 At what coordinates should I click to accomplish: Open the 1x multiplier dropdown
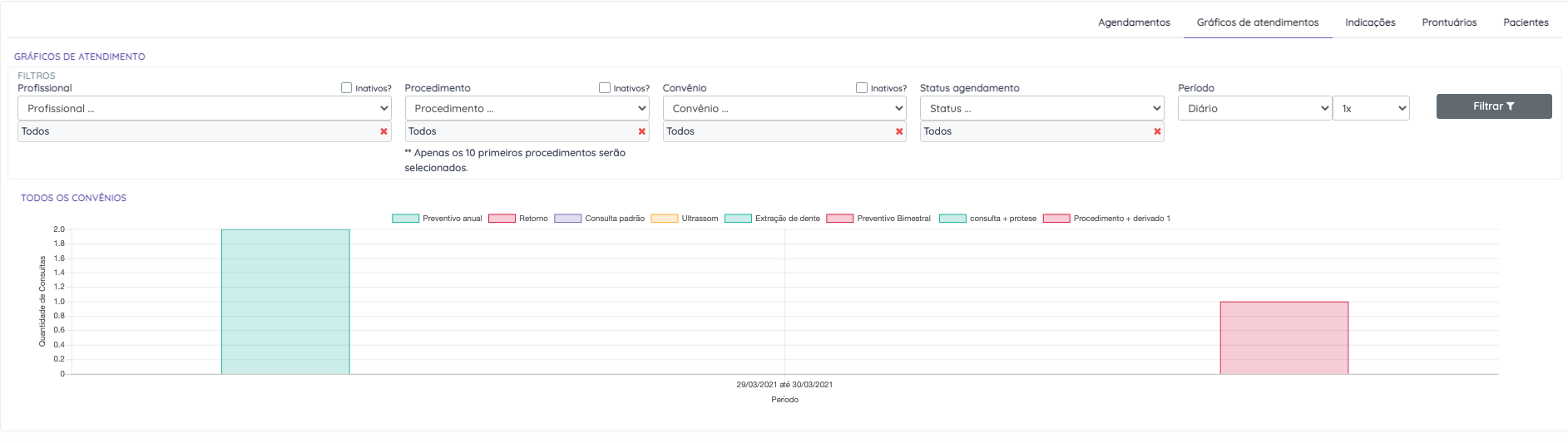[x=1371, y=109]
